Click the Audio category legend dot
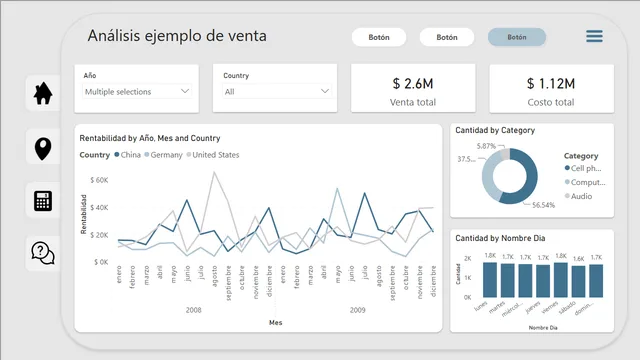This screenshot has height=360, width=640. point(567,196)
